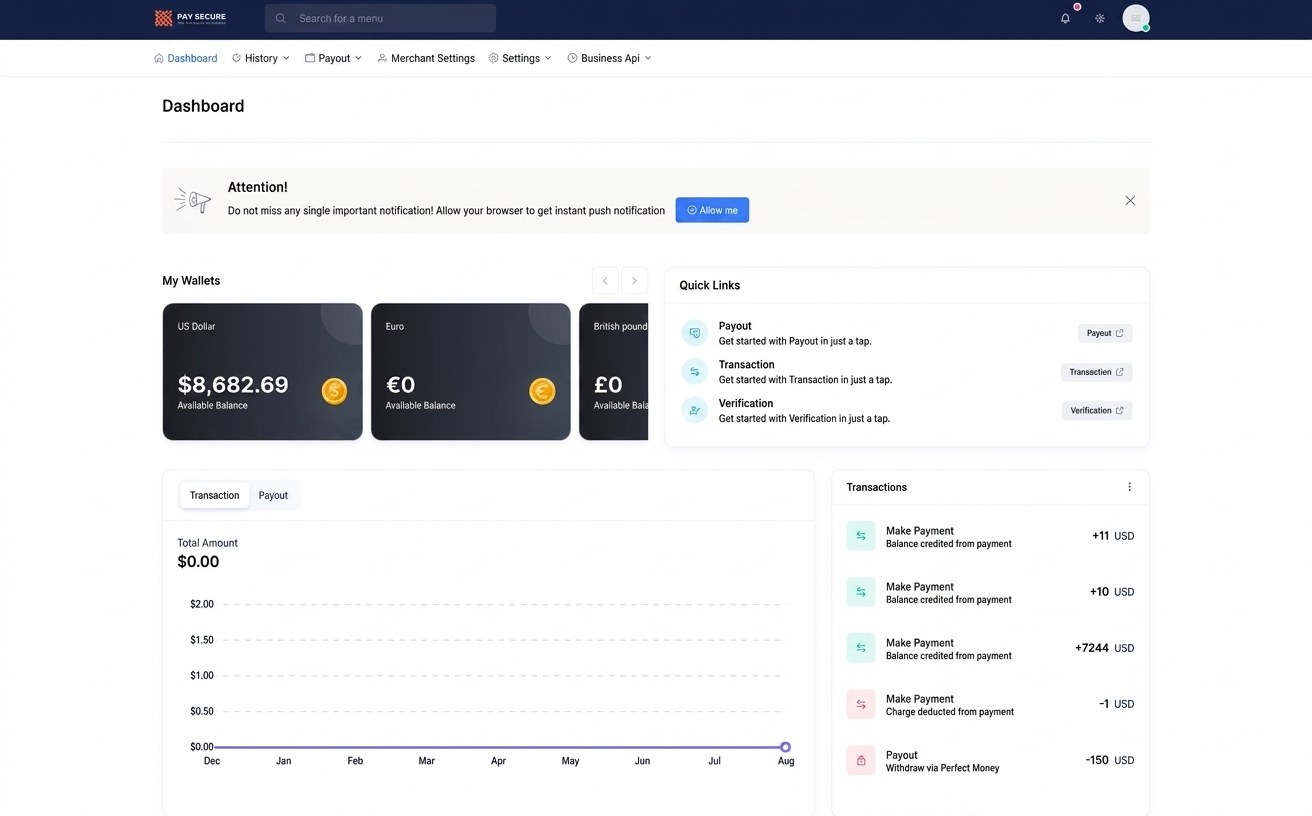This screenshot has width=1312, height=816.
Task: Open the notifications bell icon
Action: [1065, 18]
